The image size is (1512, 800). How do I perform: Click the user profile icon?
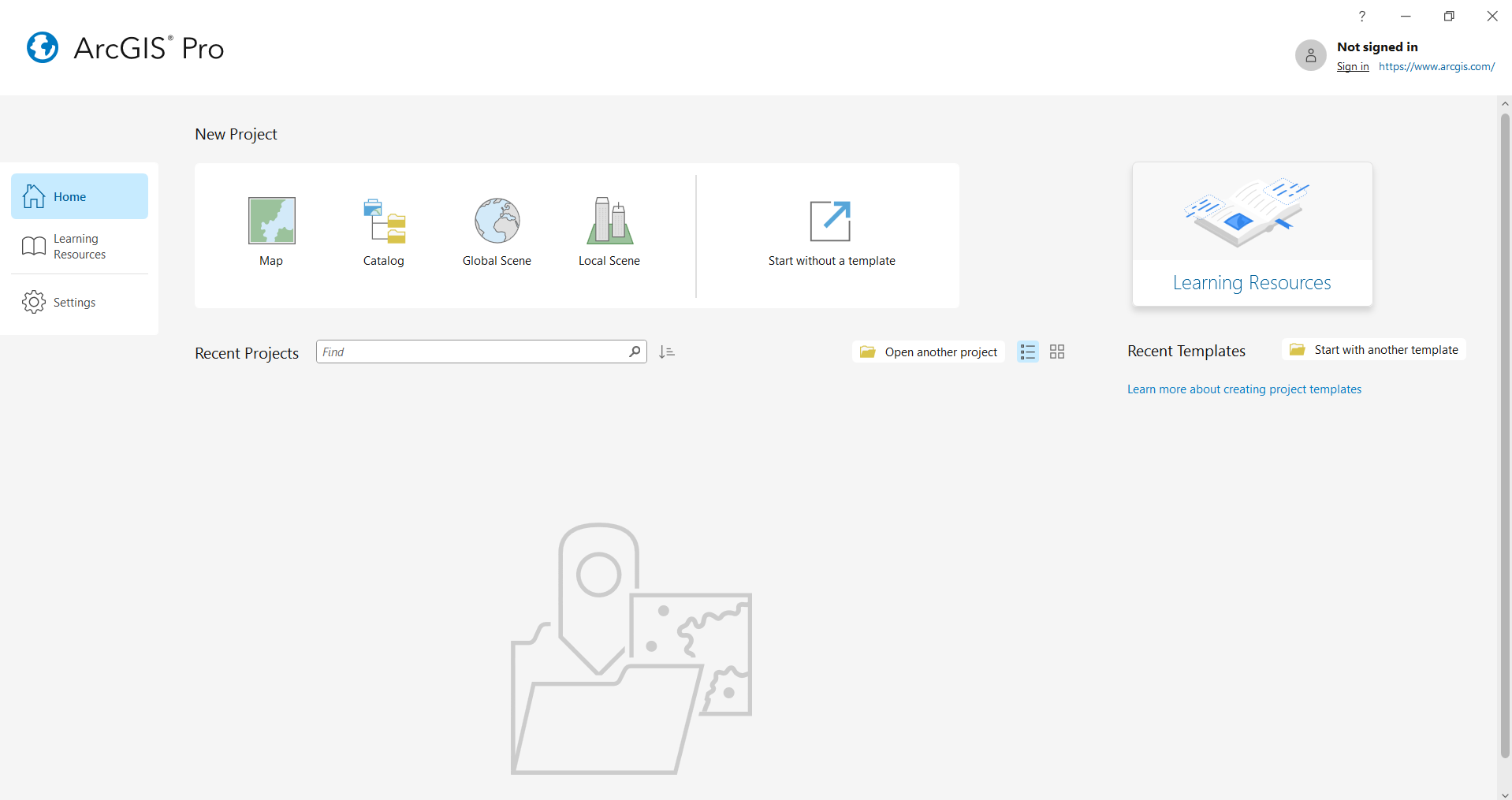click(1310, 55)
